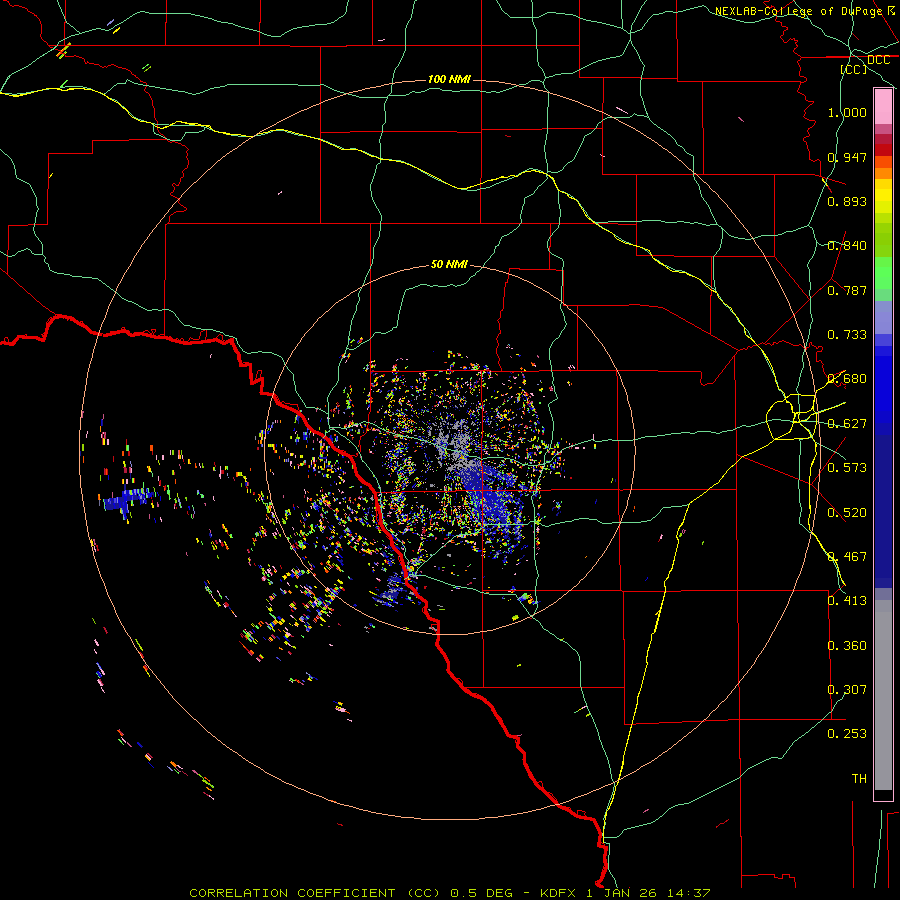
Task: Click the 0.893 scale value
Action: click(847, 201)
